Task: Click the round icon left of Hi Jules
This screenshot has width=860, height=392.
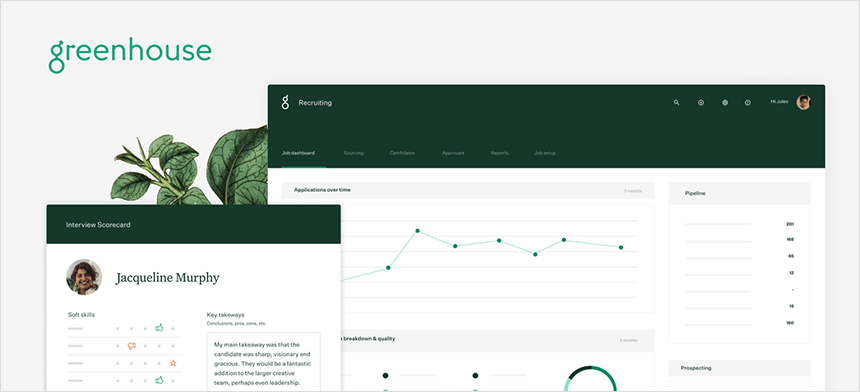Action: [x=748, y=103]
